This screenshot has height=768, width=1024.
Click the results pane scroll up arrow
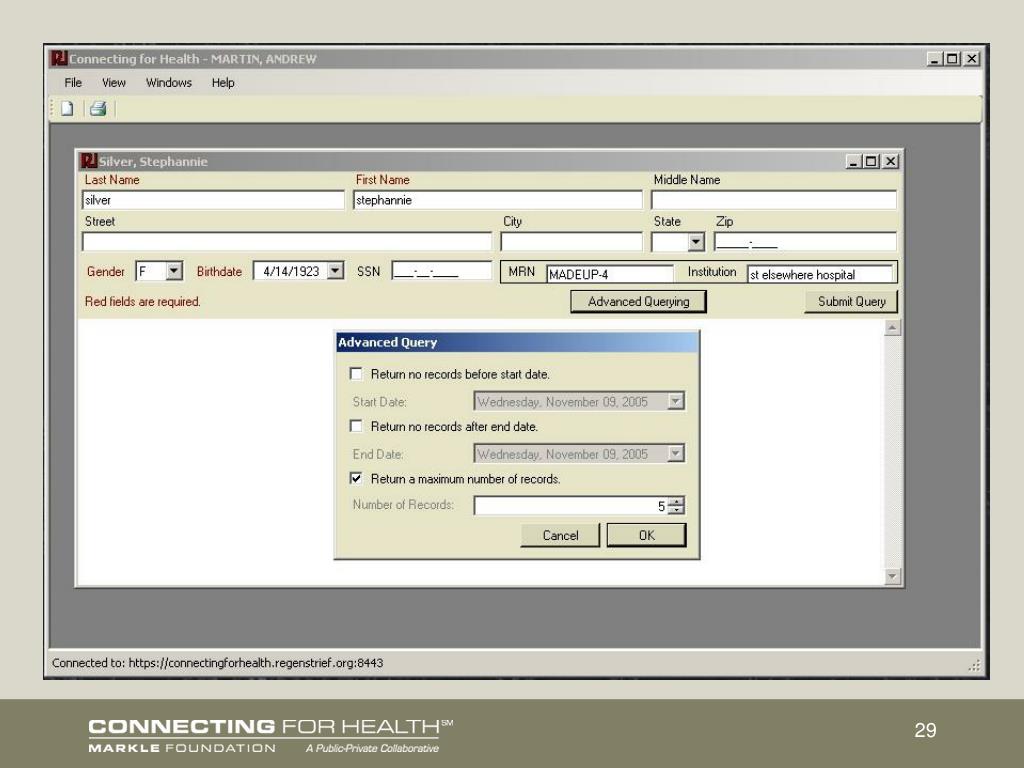(893, 327)
